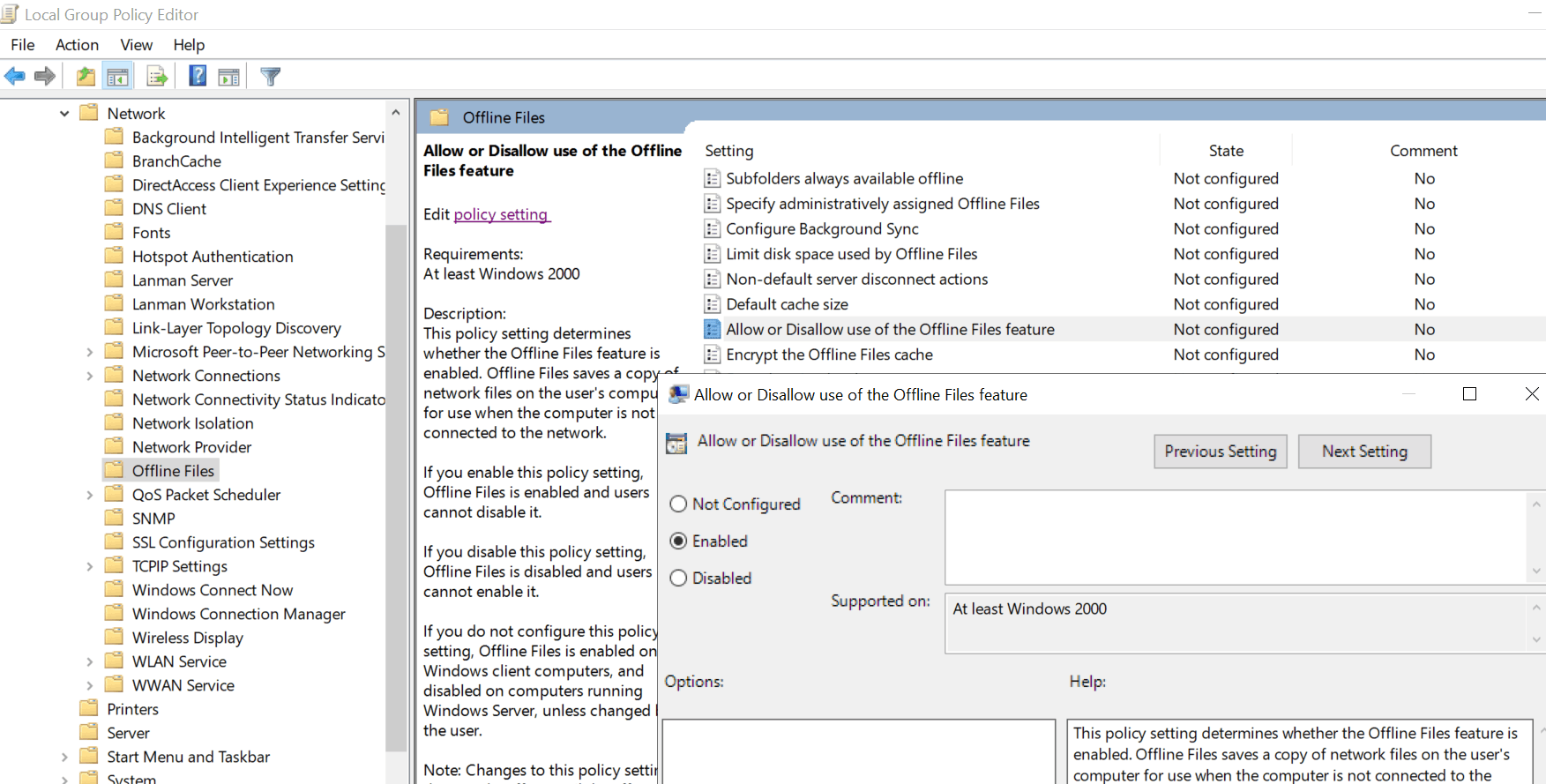The image size is (1546, 784).
Task: Click the SNMP folder icon
Action: click(x=114, y=518)
